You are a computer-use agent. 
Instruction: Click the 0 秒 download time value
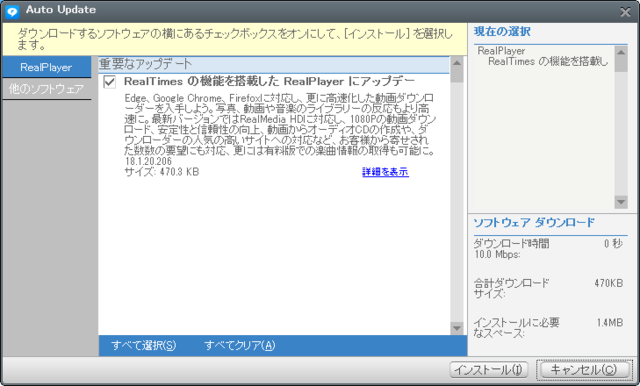613,244
